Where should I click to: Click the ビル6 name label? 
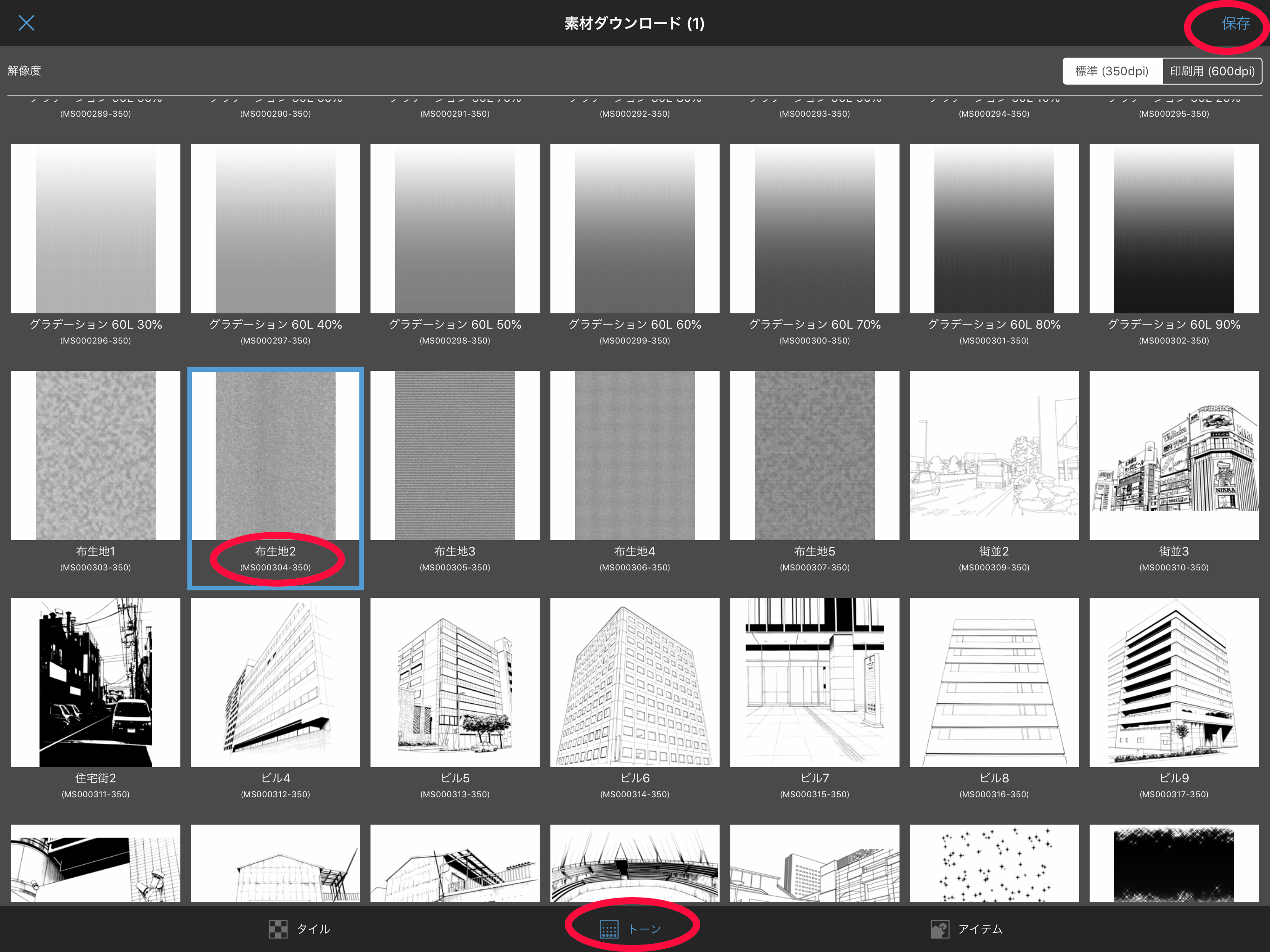(x=635, y=778)
